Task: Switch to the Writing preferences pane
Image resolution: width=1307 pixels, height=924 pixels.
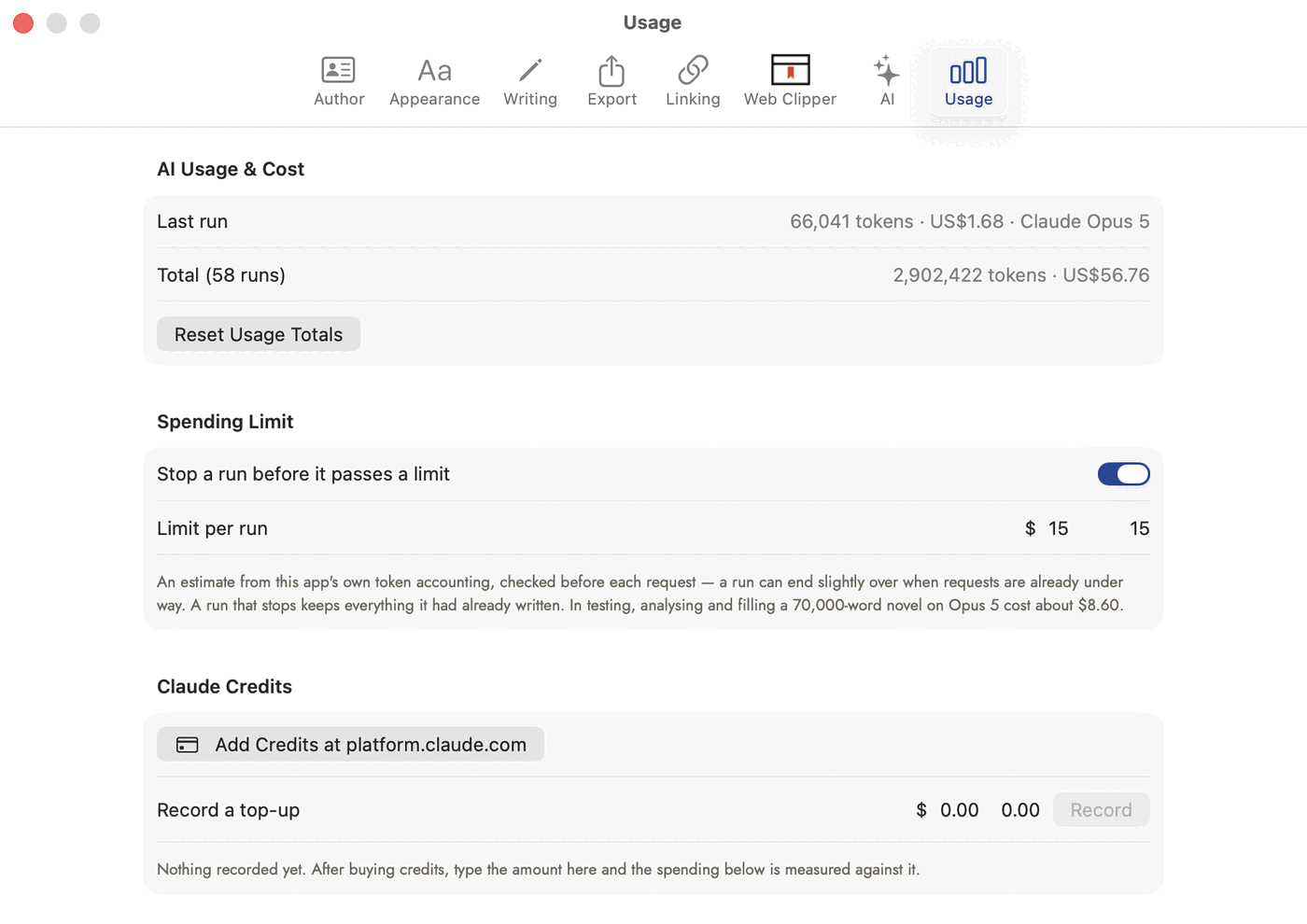Action: [x=530, y=82]
